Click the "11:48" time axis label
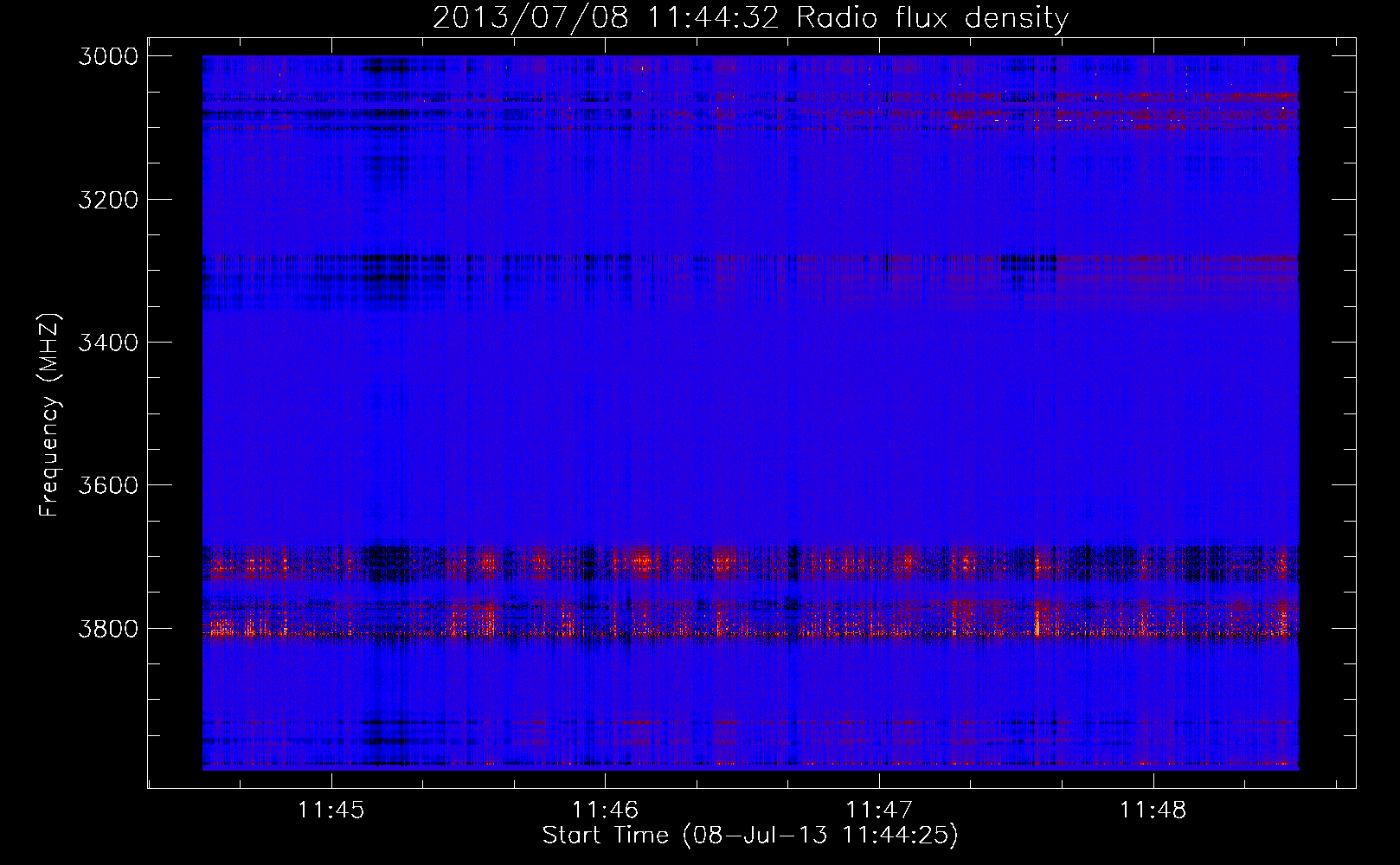The image size is (1400, 865). point(1153,810)
